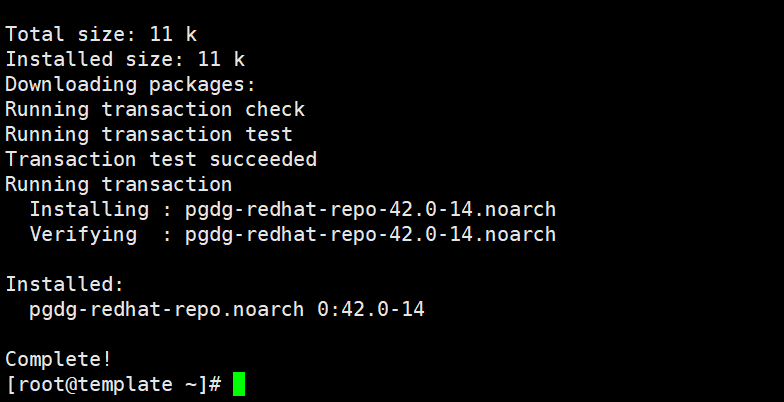
Task: Click package name on Verifying line
Action: pyautogui.click(x=370, y=234)
